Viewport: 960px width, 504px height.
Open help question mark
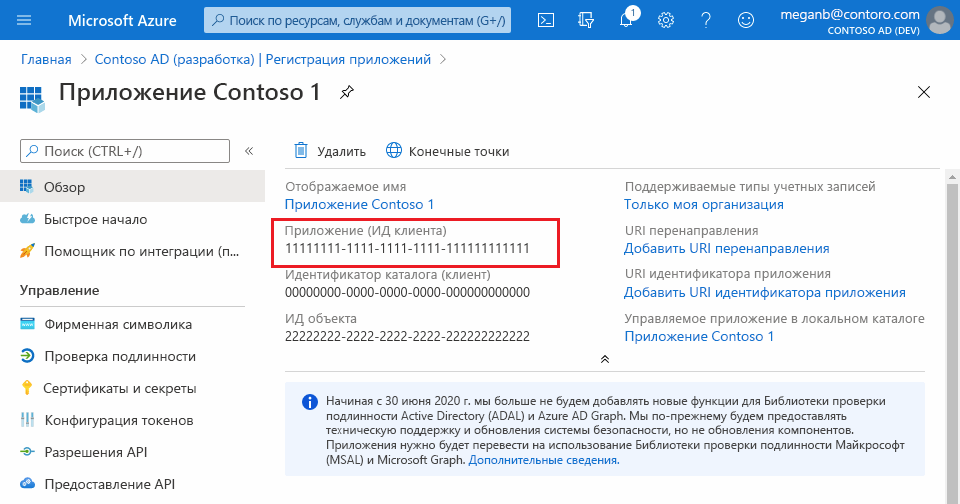(705, 20)
